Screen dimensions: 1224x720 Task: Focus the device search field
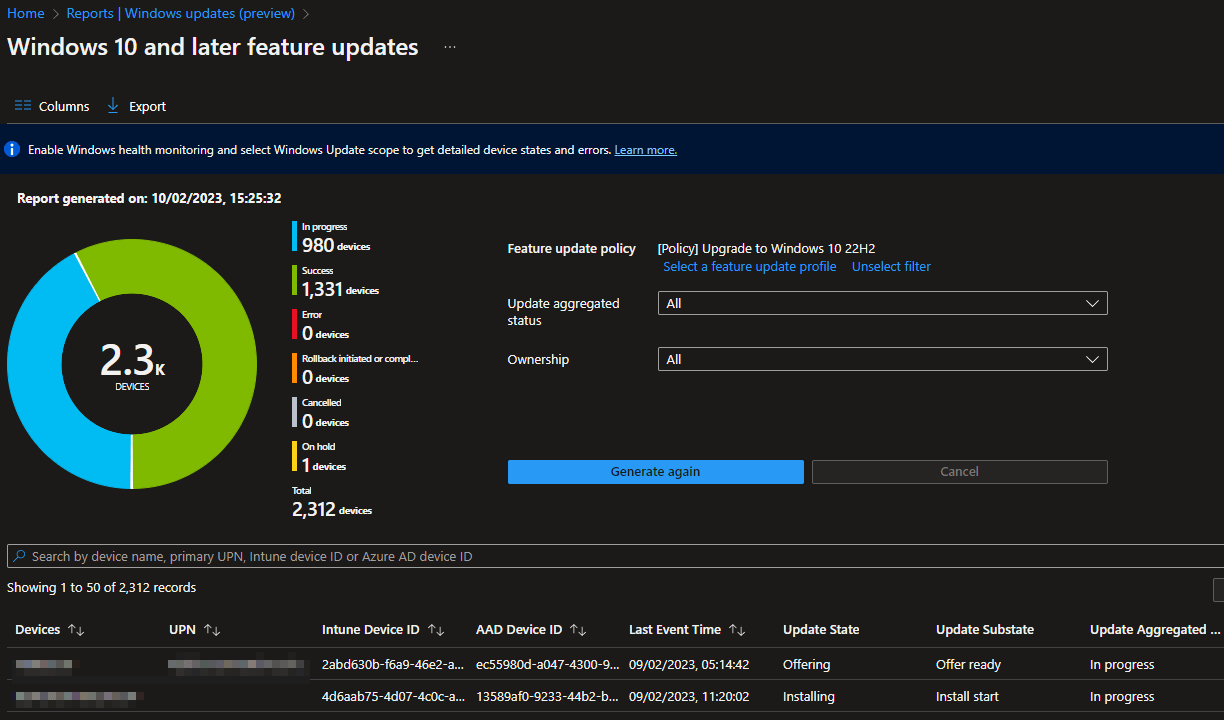(615, 556)
